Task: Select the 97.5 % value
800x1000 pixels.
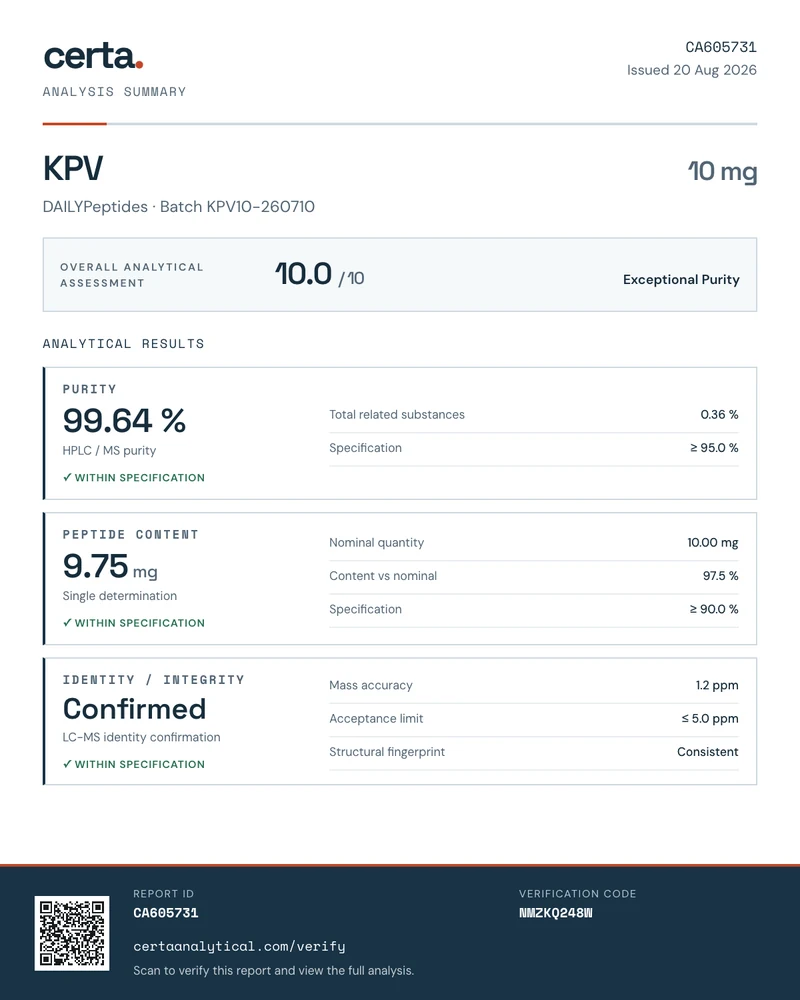Action: 720,576
